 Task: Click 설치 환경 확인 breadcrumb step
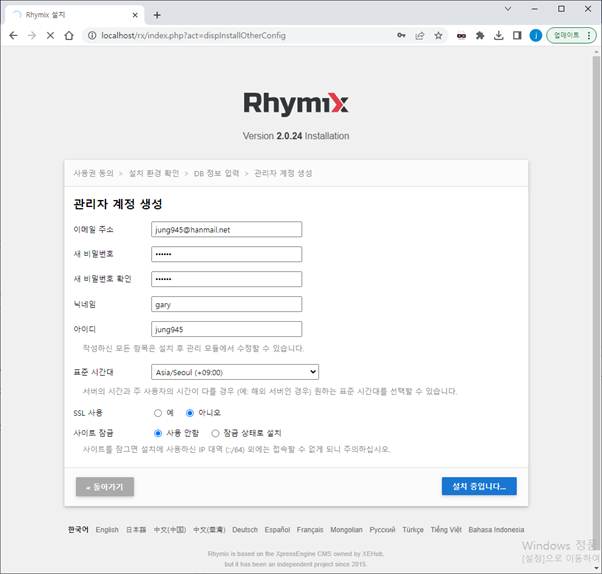coord(154,174)
